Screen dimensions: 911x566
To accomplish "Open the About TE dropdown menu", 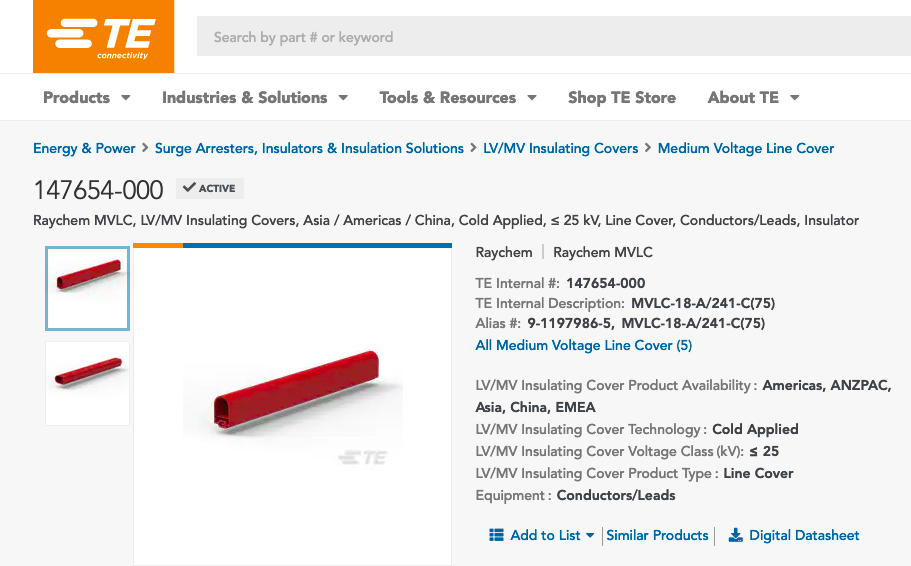I will [x=795, y=98].
